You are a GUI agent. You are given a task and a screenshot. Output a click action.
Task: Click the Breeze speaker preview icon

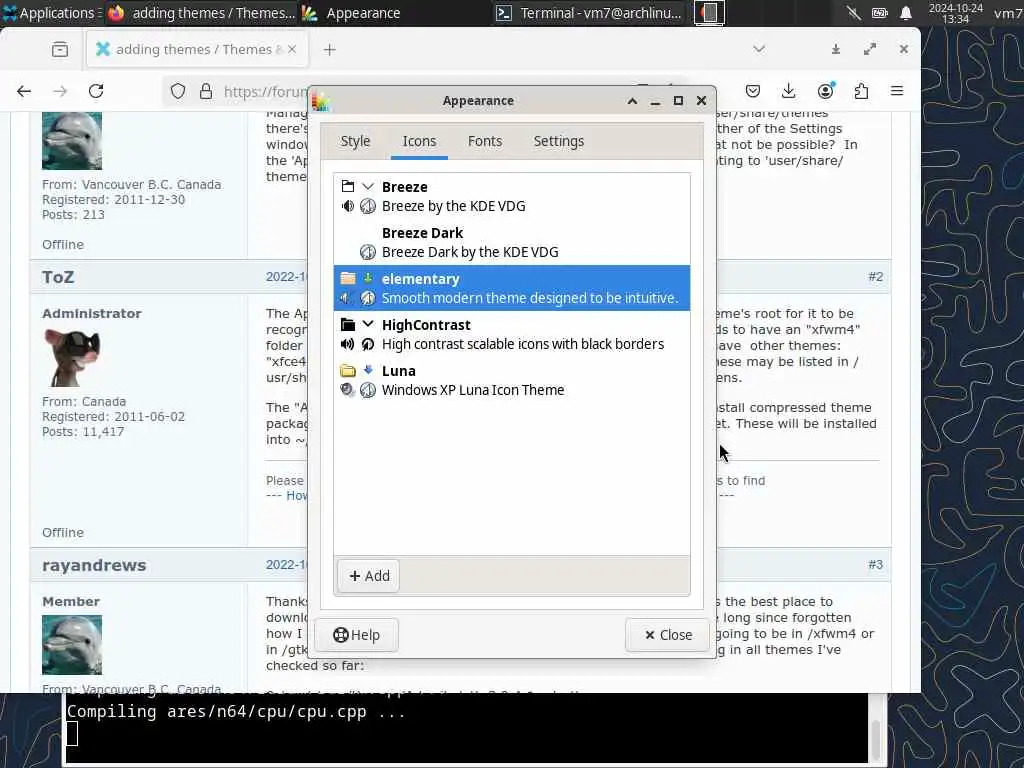pyautogui.click(x=347, y=206)
